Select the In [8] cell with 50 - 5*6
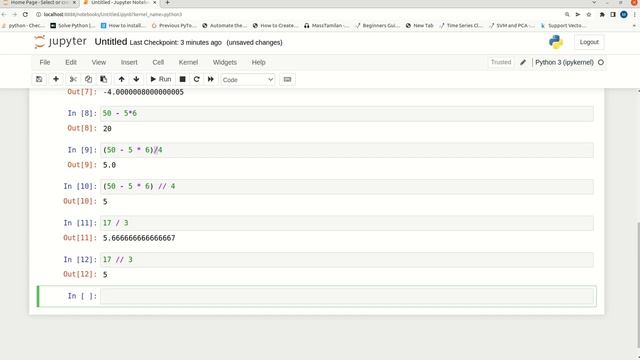This screenshot has height=360, width=640. [347, 113]
